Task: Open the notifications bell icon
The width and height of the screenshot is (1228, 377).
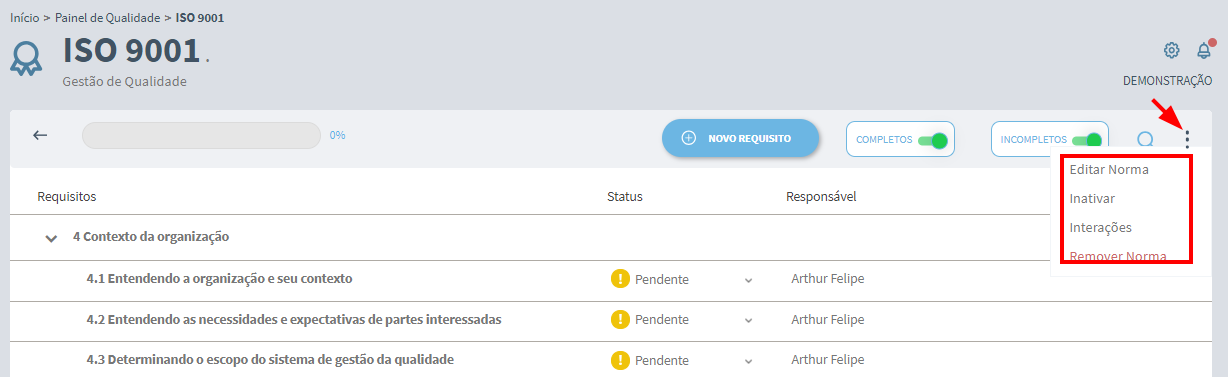Action: (1204, 50)
